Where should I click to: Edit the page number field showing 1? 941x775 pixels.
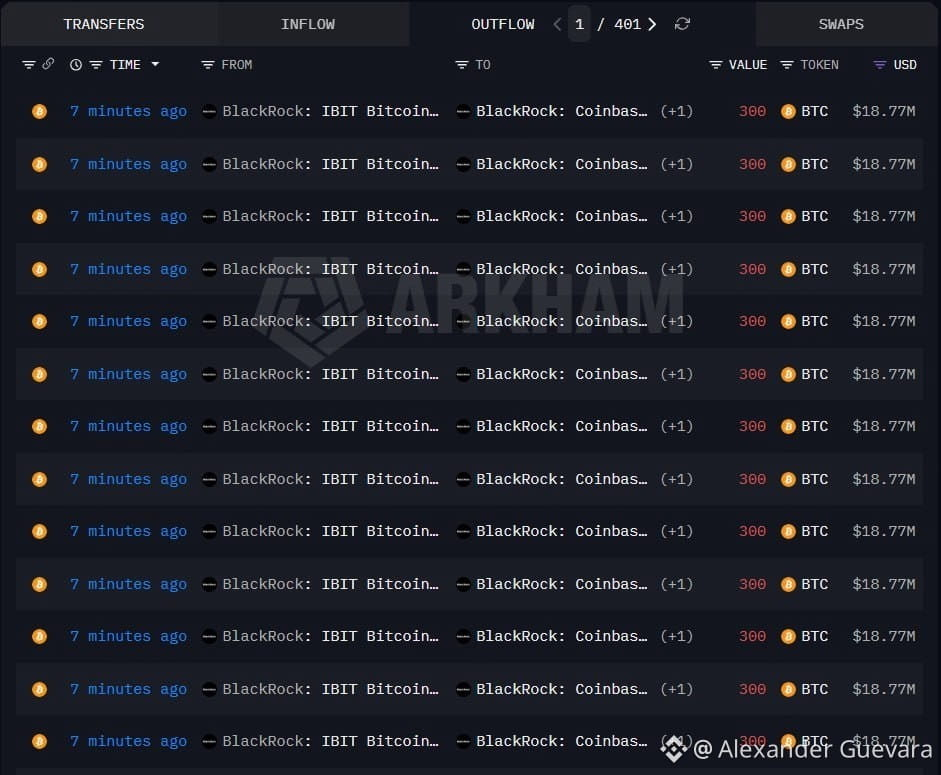tap(579, 24)
